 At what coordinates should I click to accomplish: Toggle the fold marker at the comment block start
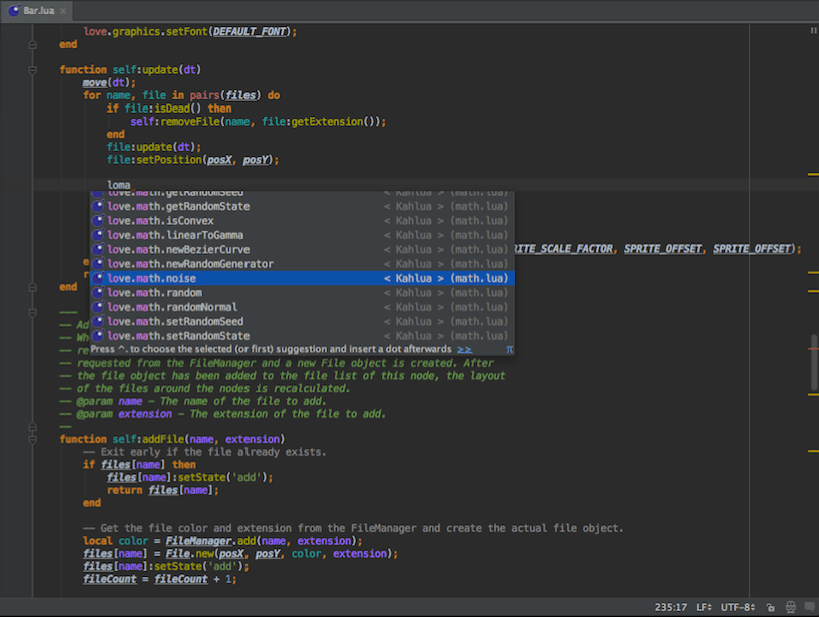pos(32,312)
